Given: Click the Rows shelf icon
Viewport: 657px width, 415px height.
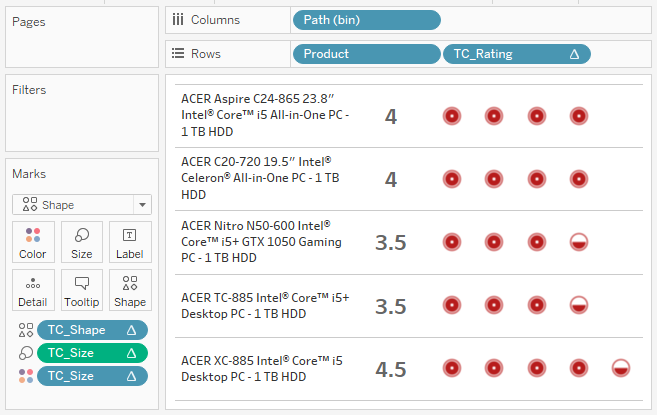Looking at the screenshot, I should 178,54.
